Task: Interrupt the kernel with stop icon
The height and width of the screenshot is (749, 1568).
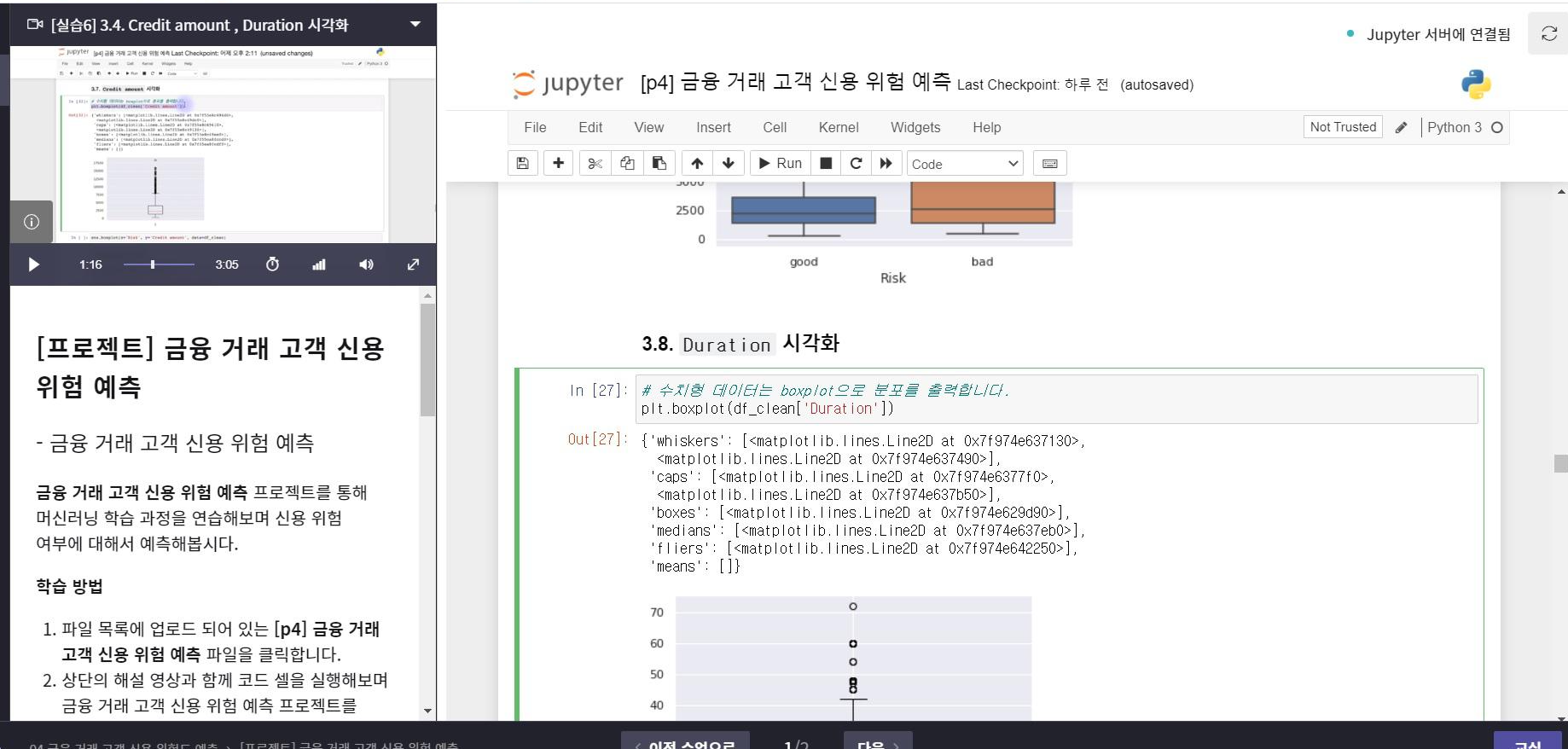Action: tap(826, 163)
